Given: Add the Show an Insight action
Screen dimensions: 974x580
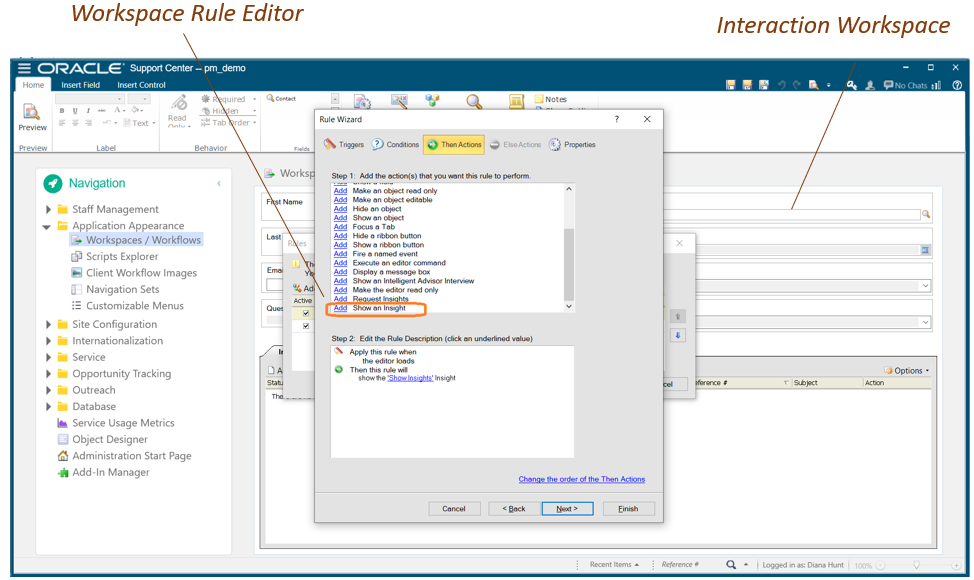Looking at the screenshot, I should point(340,308).
